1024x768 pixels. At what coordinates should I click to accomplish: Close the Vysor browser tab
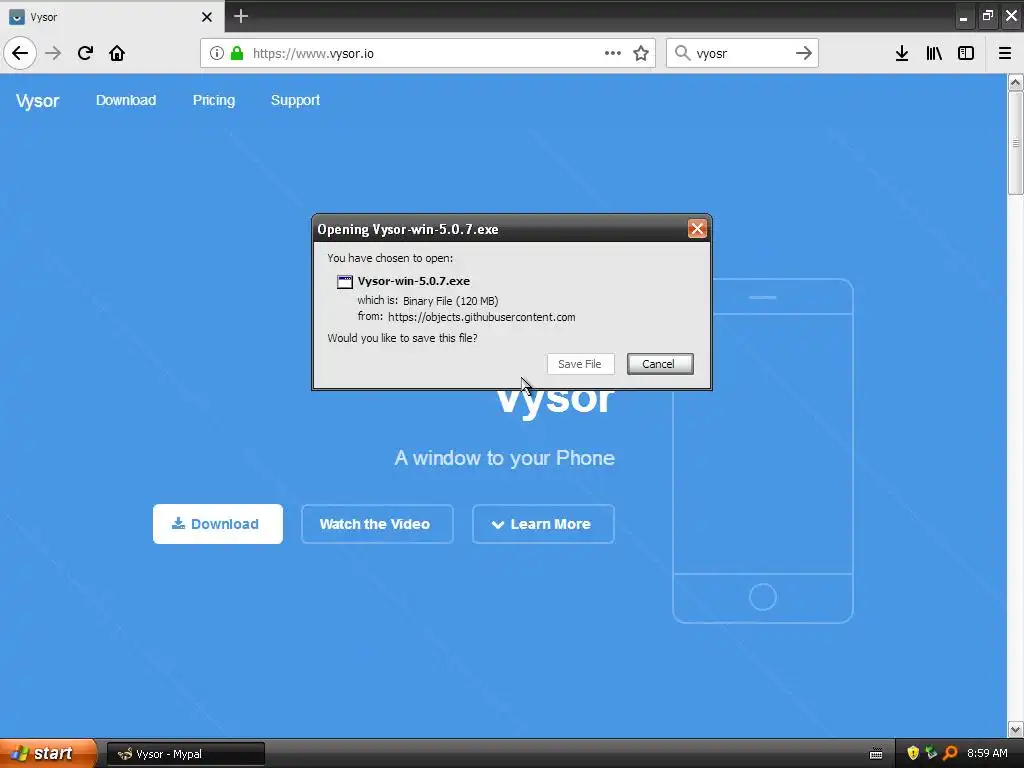tap(207, 17)
